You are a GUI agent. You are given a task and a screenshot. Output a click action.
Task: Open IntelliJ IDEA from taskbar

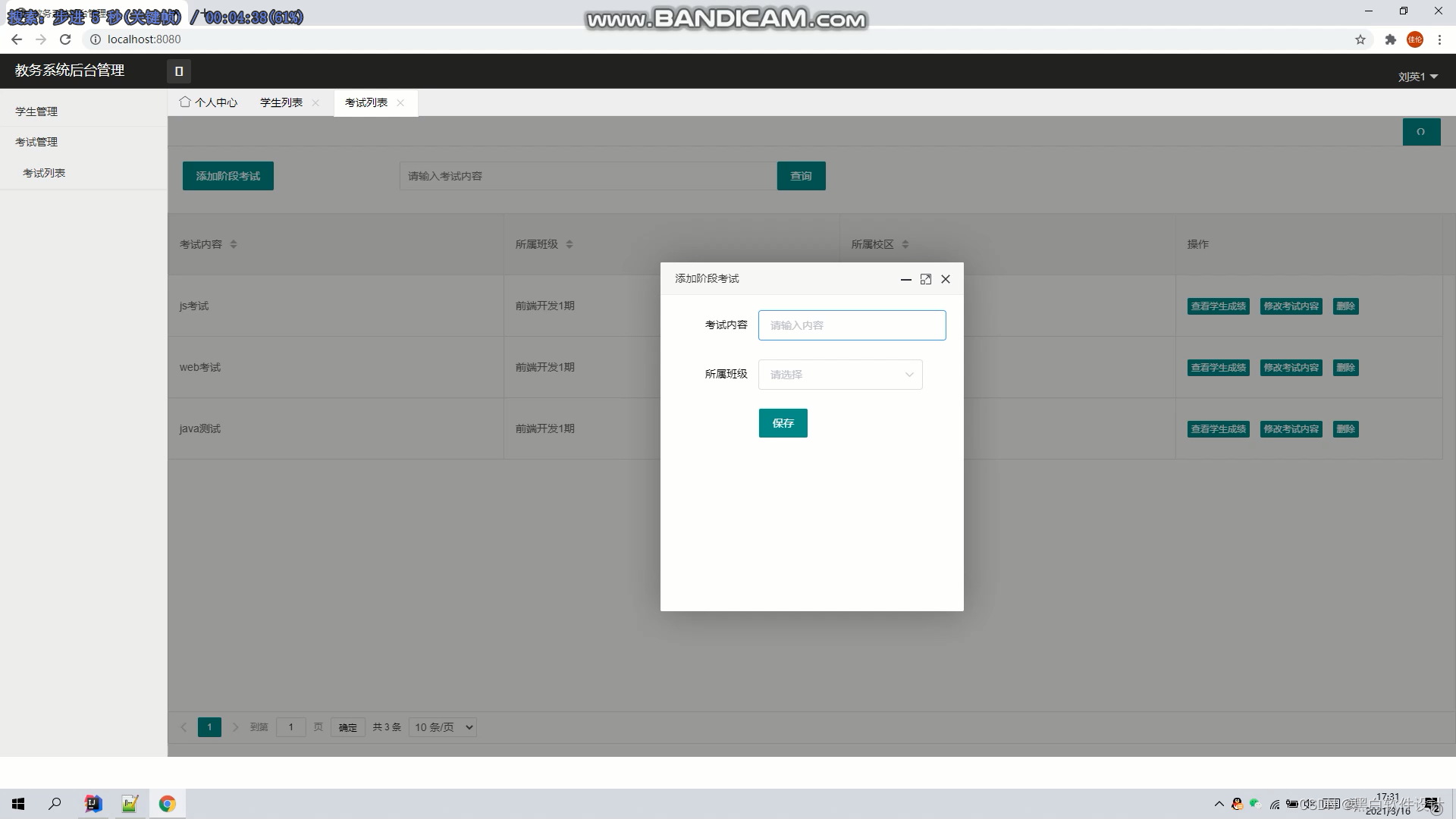point(93,804)
